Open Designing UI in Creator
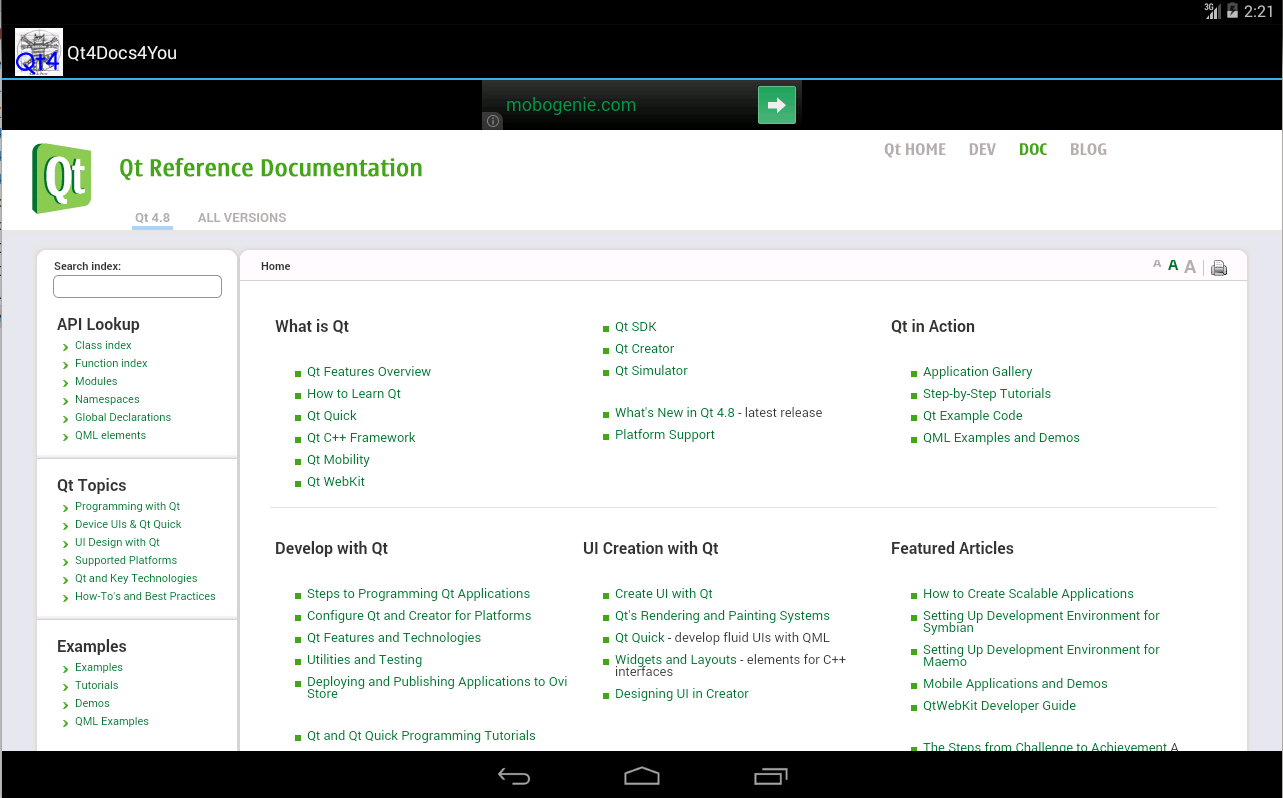 [682, 693]
